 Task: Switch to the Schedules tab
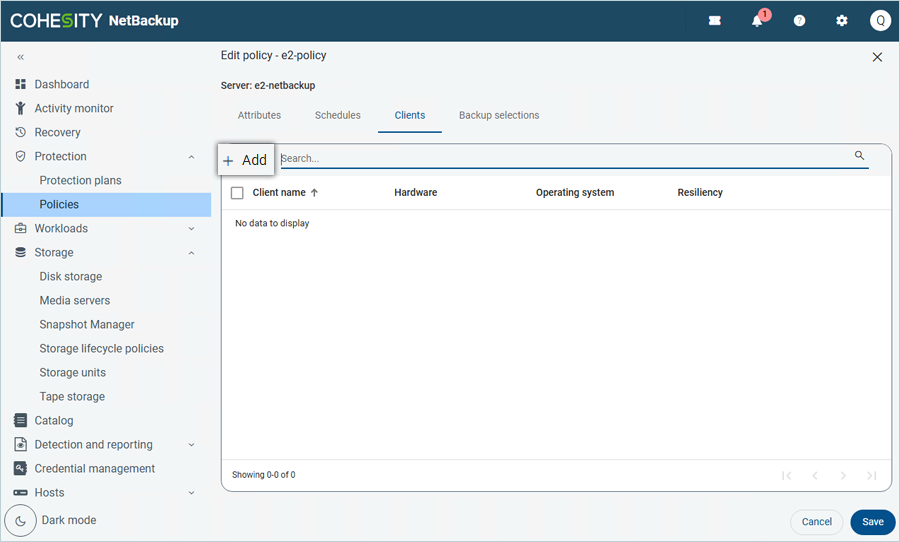click(337, 116)
